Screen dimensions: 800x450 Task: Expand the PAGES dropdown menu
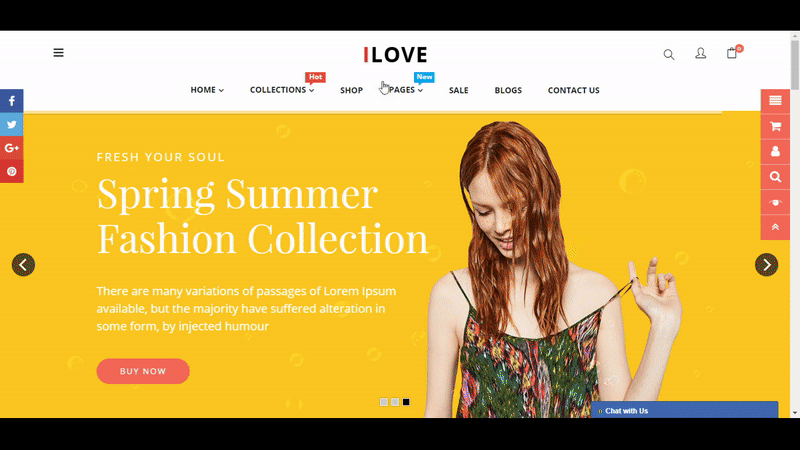click(406, 90)
